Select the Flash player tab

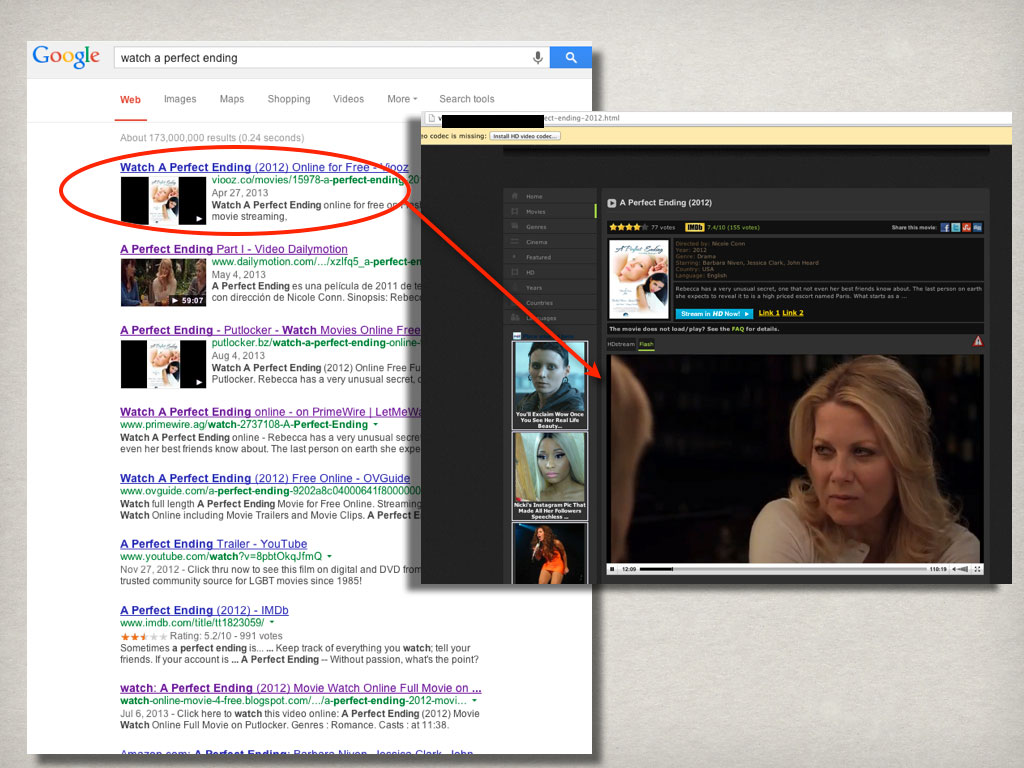(x=646, y=344)
